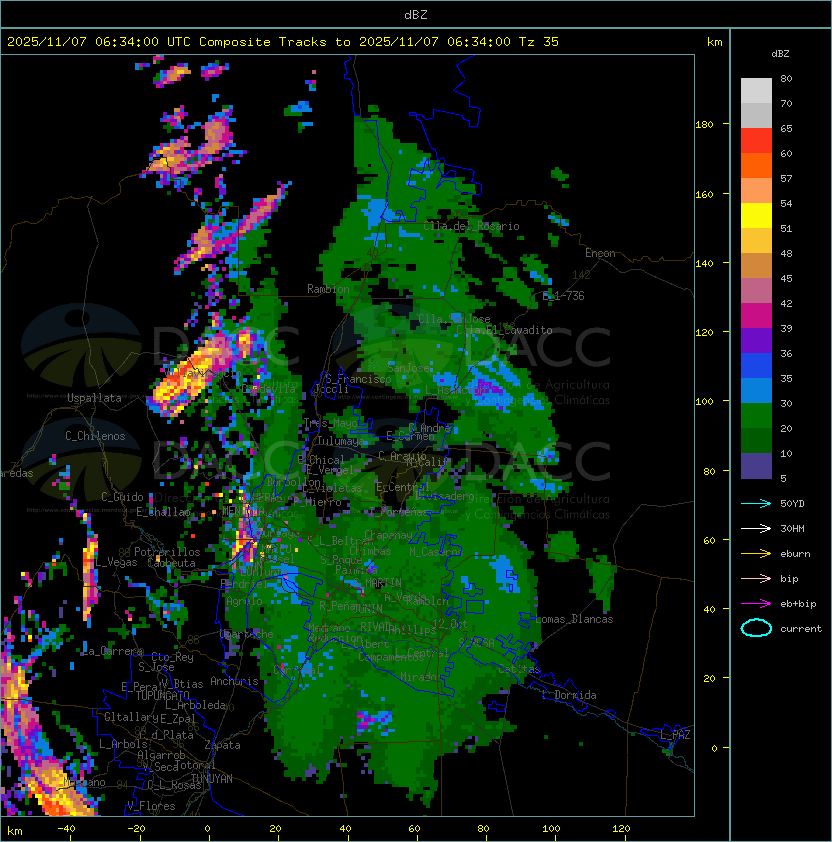Screen dimensions: 832x842
Task: Pick the magenta swatch in the dBZ legend
Action: pyautogui.click(x=756, y=316)
